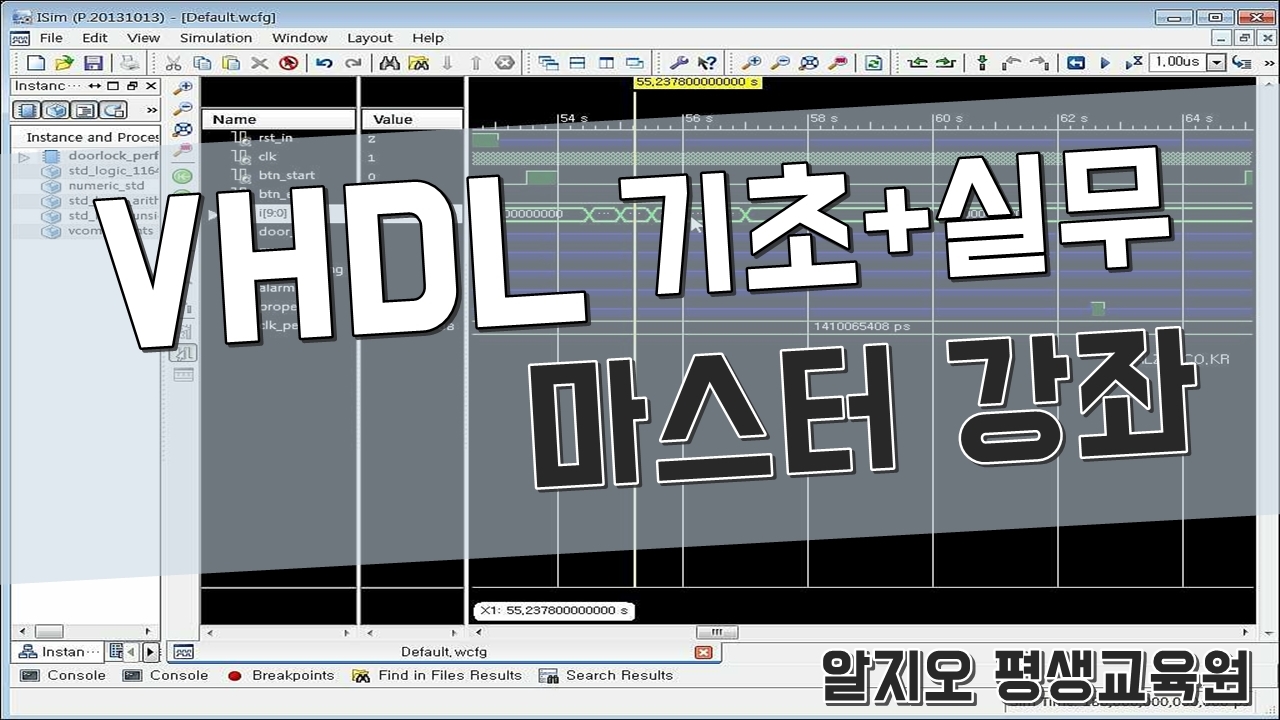Click the What's This help cursor icon
The width and height of the screenshot is (1280, 720).
(707, 62)
